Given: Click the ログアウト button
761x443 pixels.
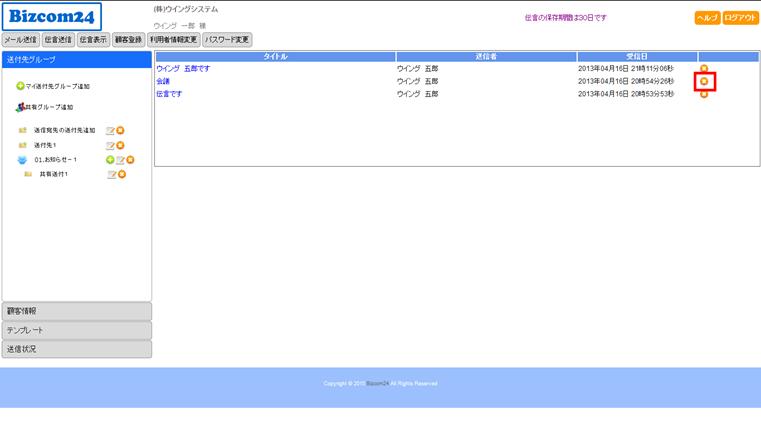Looking at the screenshot, I should 740,18.
